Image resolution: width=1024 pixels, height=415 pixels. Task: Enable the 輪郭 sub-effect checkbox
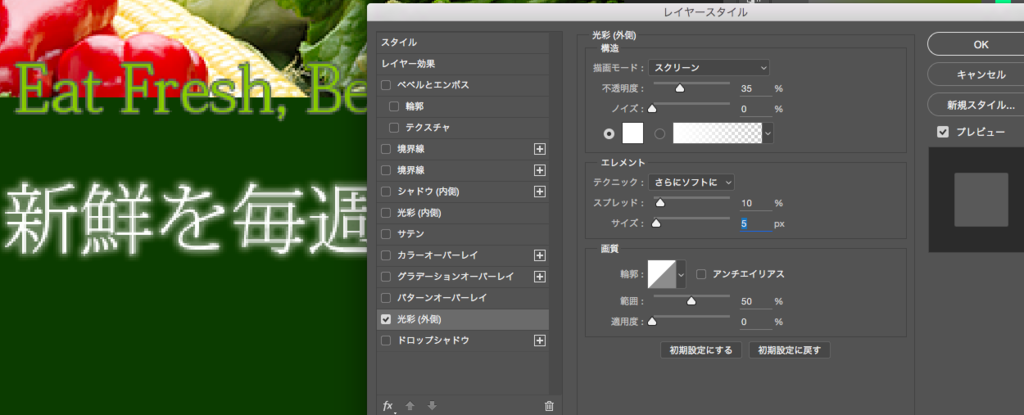pos(394,106)
